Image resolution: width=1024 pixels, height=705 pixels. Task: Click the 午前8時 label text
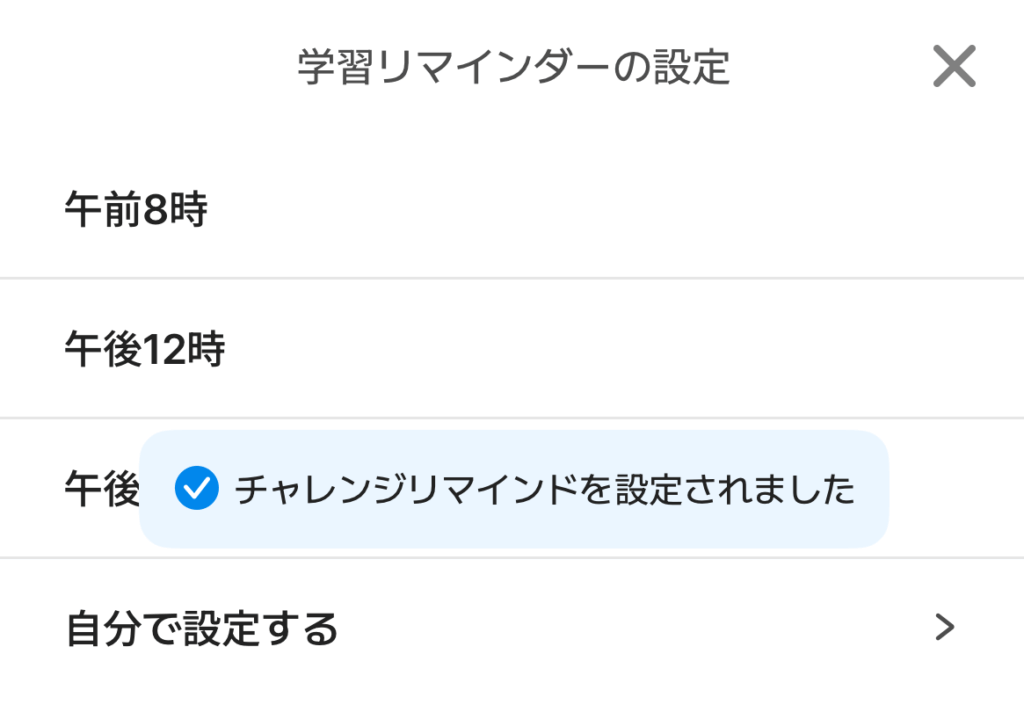(x=136, y=210)
